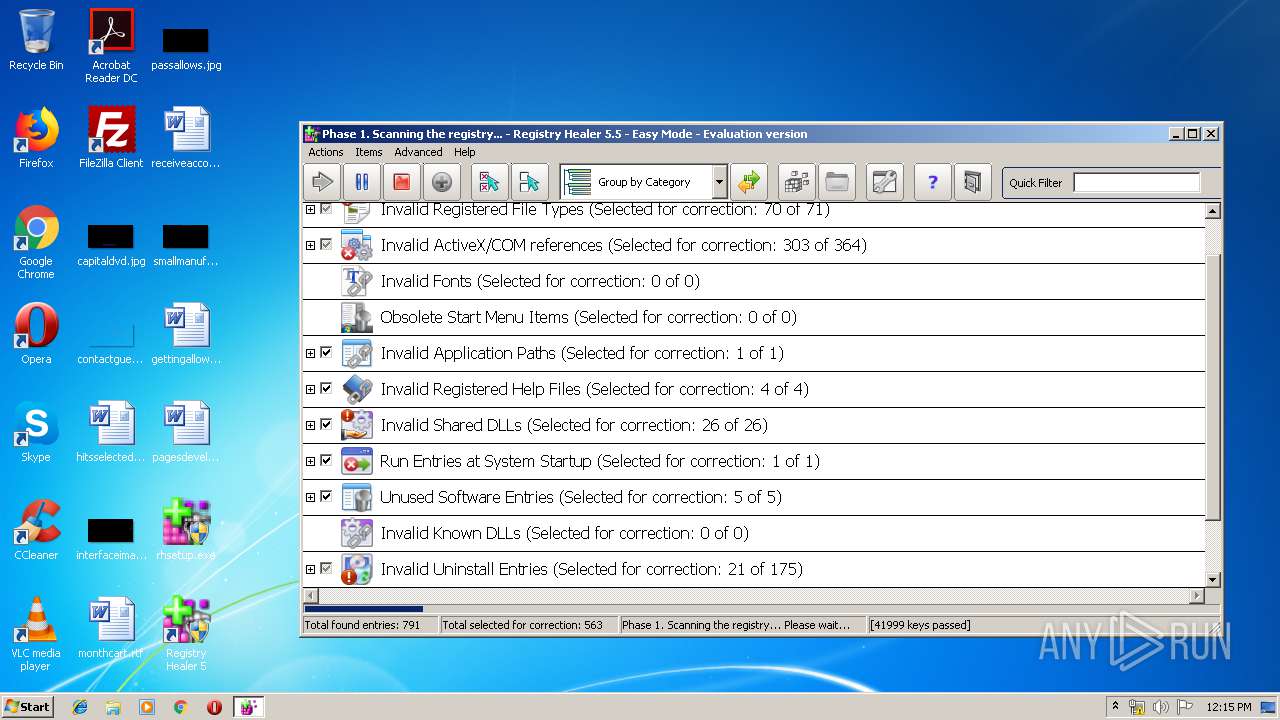Click the Invalid Shared DLLs category icon

[356, 425]
